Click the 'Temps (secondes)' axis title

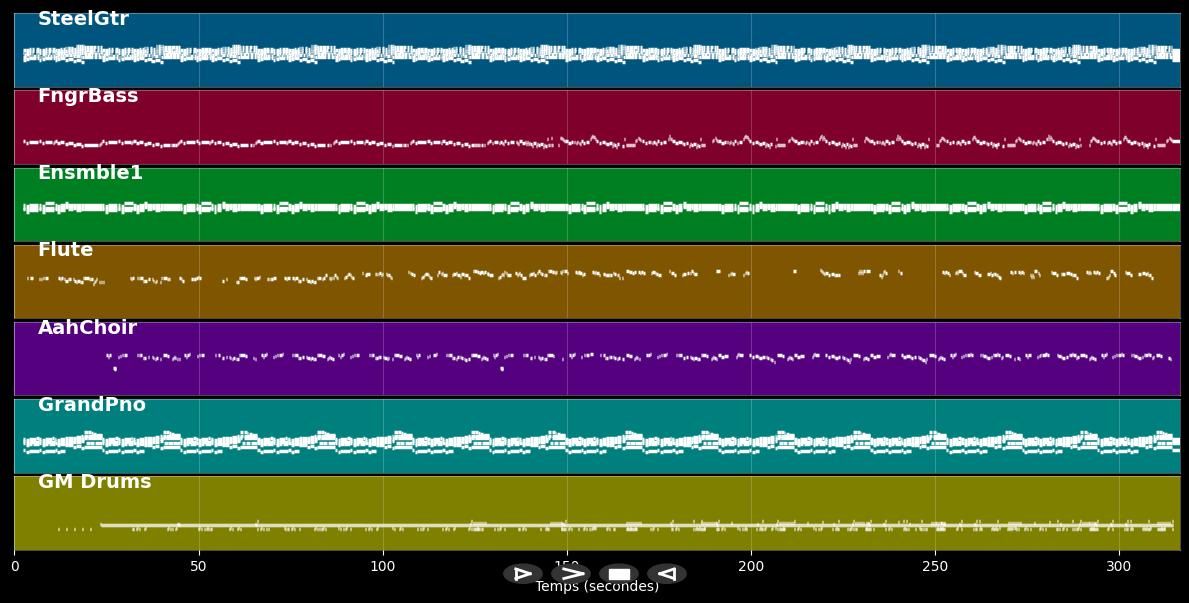coord(596,587)
